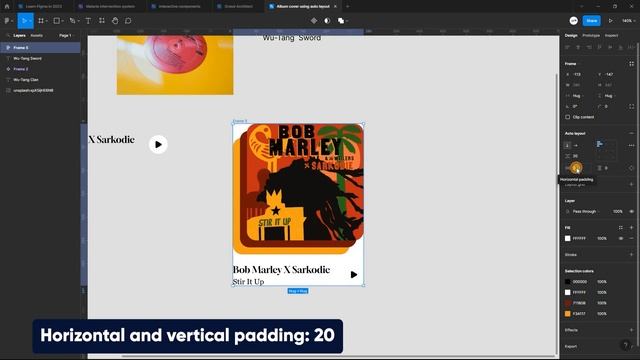Screen dimensions: 640x360
Task: Click the Boolean groups icon
Action: coord(341,21)
